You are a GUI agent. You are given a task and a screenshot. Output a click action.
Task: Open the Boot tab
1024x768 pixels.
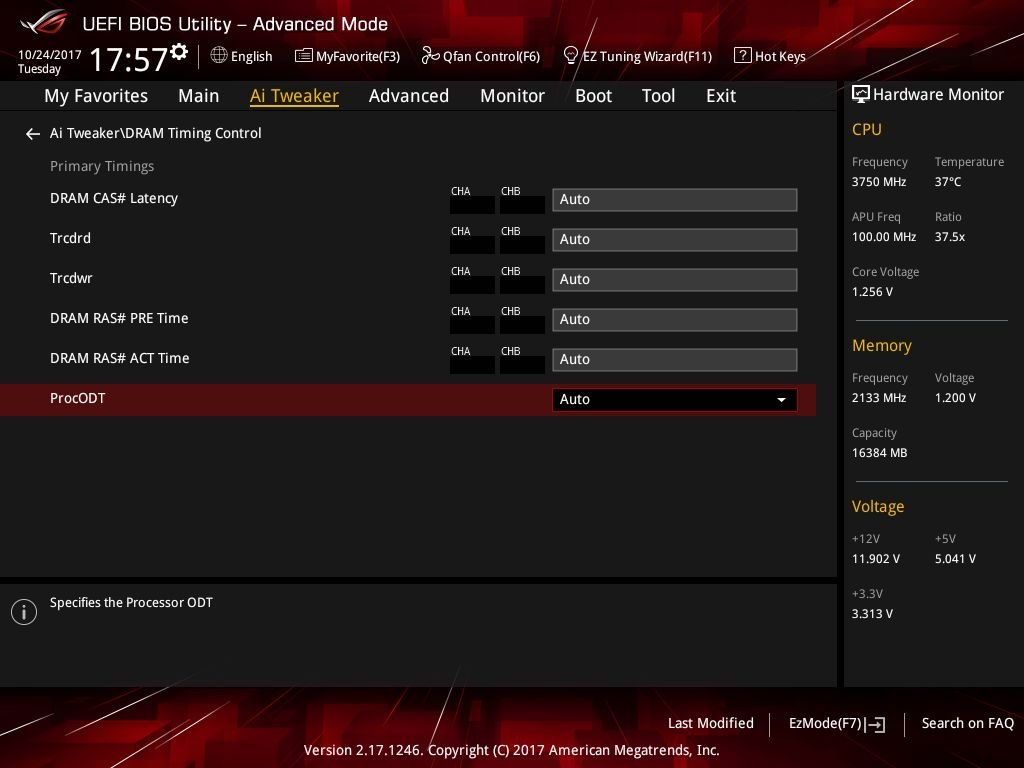click(x=593, y=96)
